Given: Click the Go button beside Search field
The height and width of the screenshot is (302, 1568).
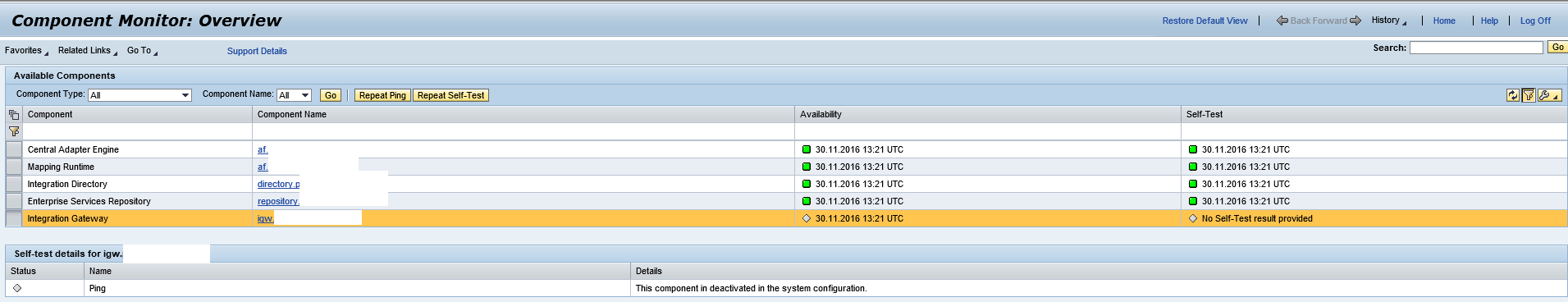Looking at the screenshot, I should (1557, 48).
